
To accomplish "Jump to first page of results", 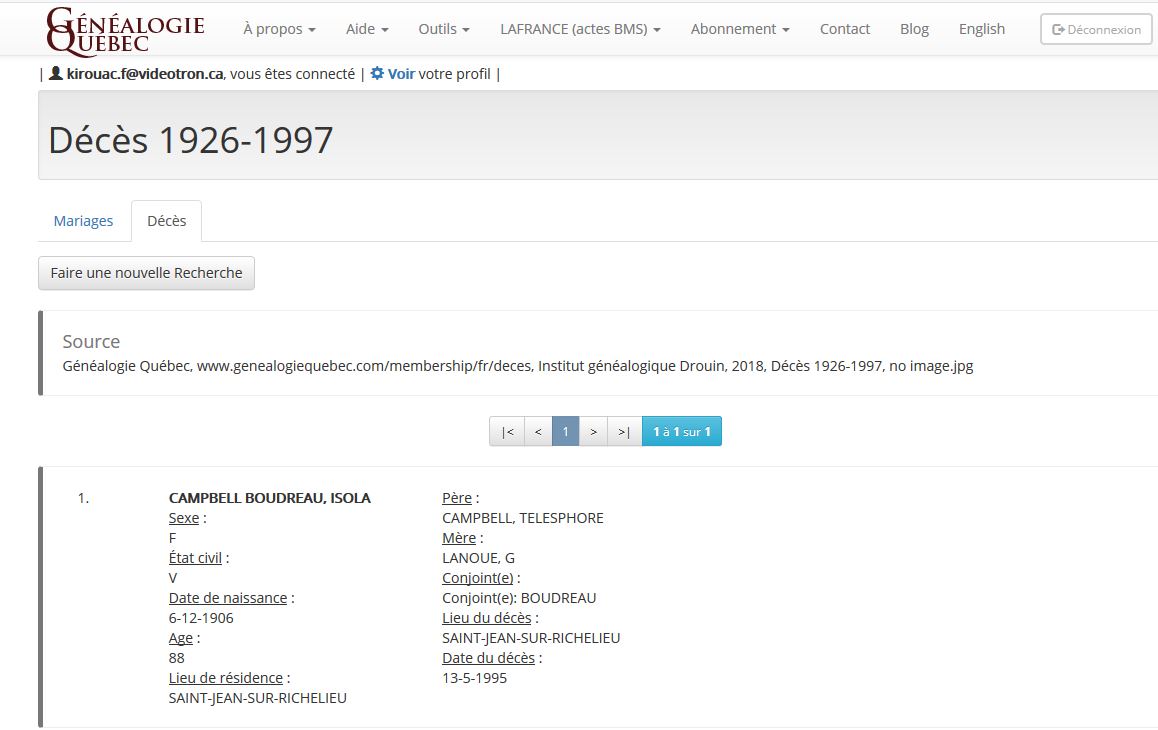I will [x=507, y=431].
